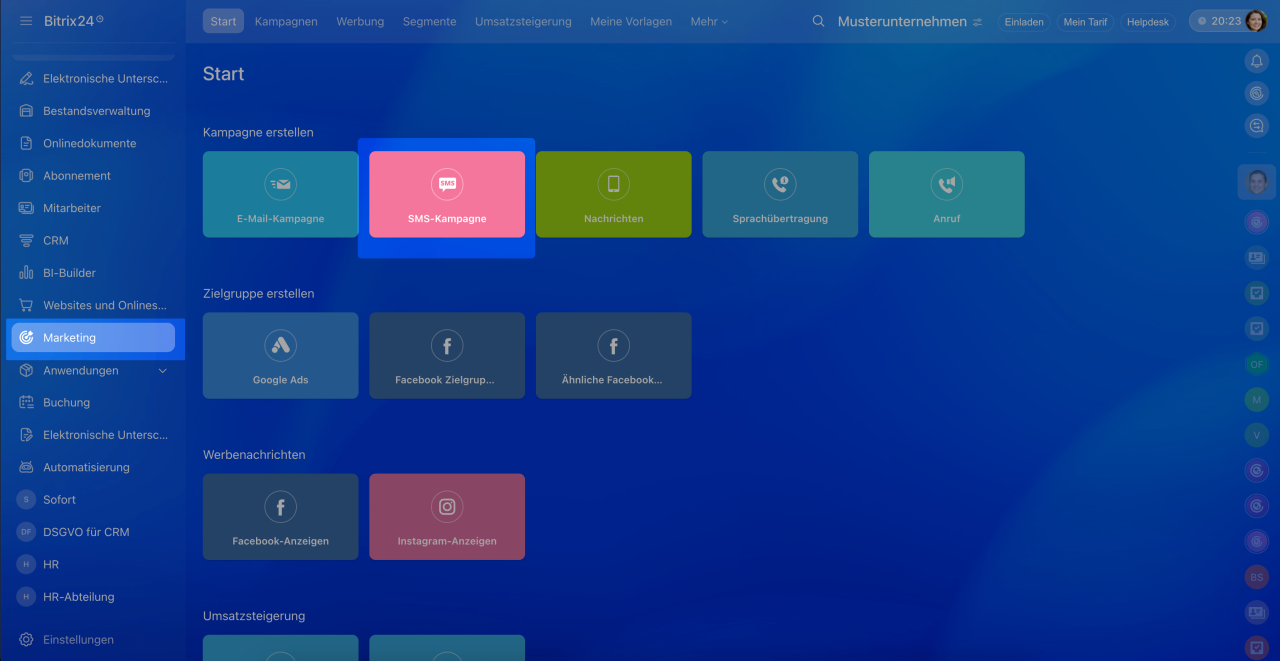Viewport: 1280px width, 661px height.
Task: Open the M contact in right panel
Action: tap(1257, 400)
